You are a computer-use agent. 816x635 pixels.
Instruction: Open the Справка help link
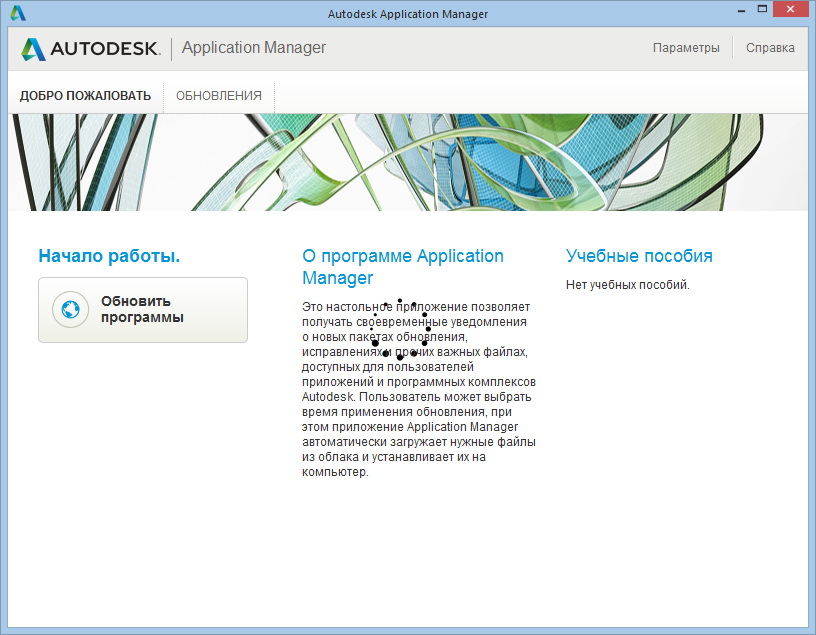pyautogui.click(x=770, y=48)
